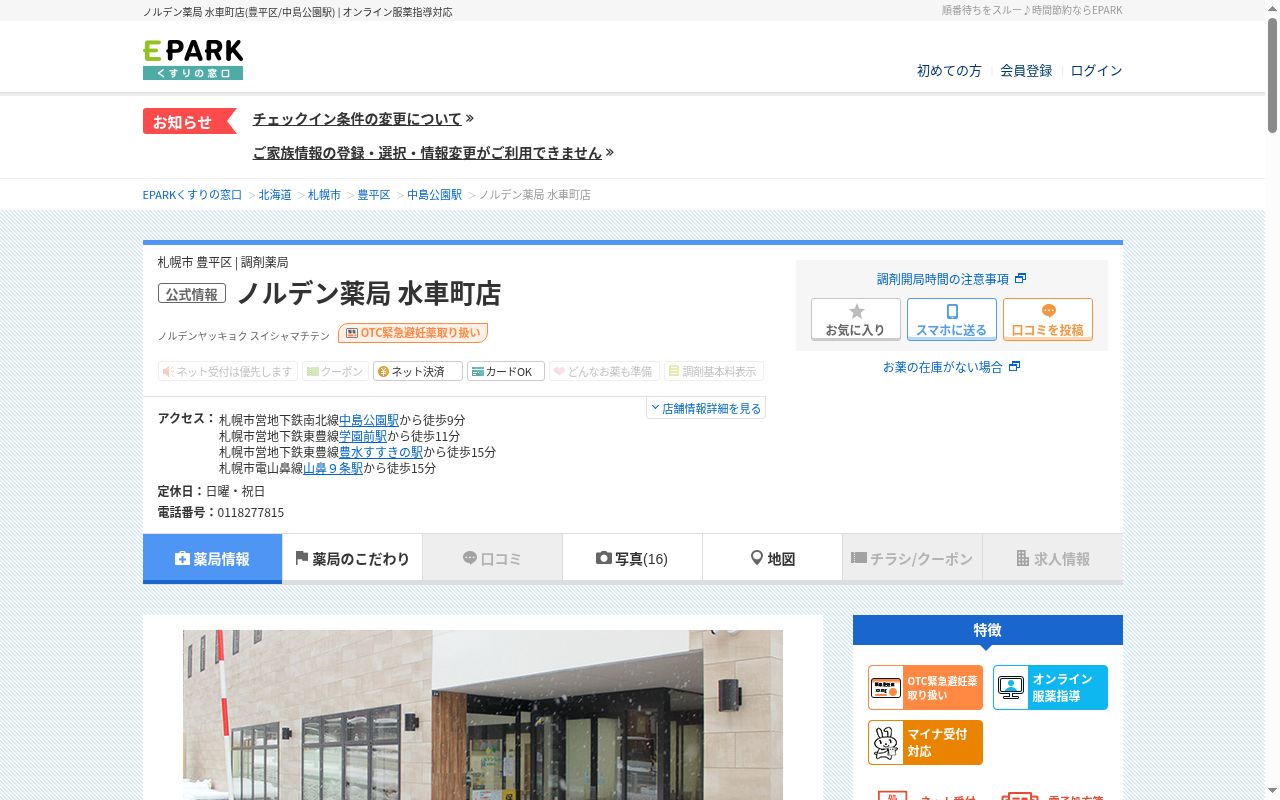Click クーポン badge
This screenshot has width=1280, height=800.
[x=336, y=371]
